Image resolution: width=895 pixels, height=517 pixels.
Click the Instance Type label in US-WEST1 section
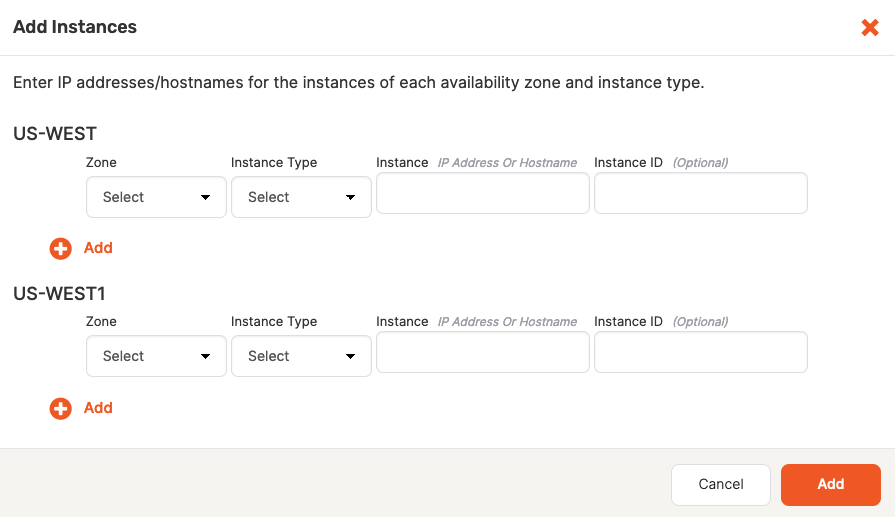tap(273, 322)
